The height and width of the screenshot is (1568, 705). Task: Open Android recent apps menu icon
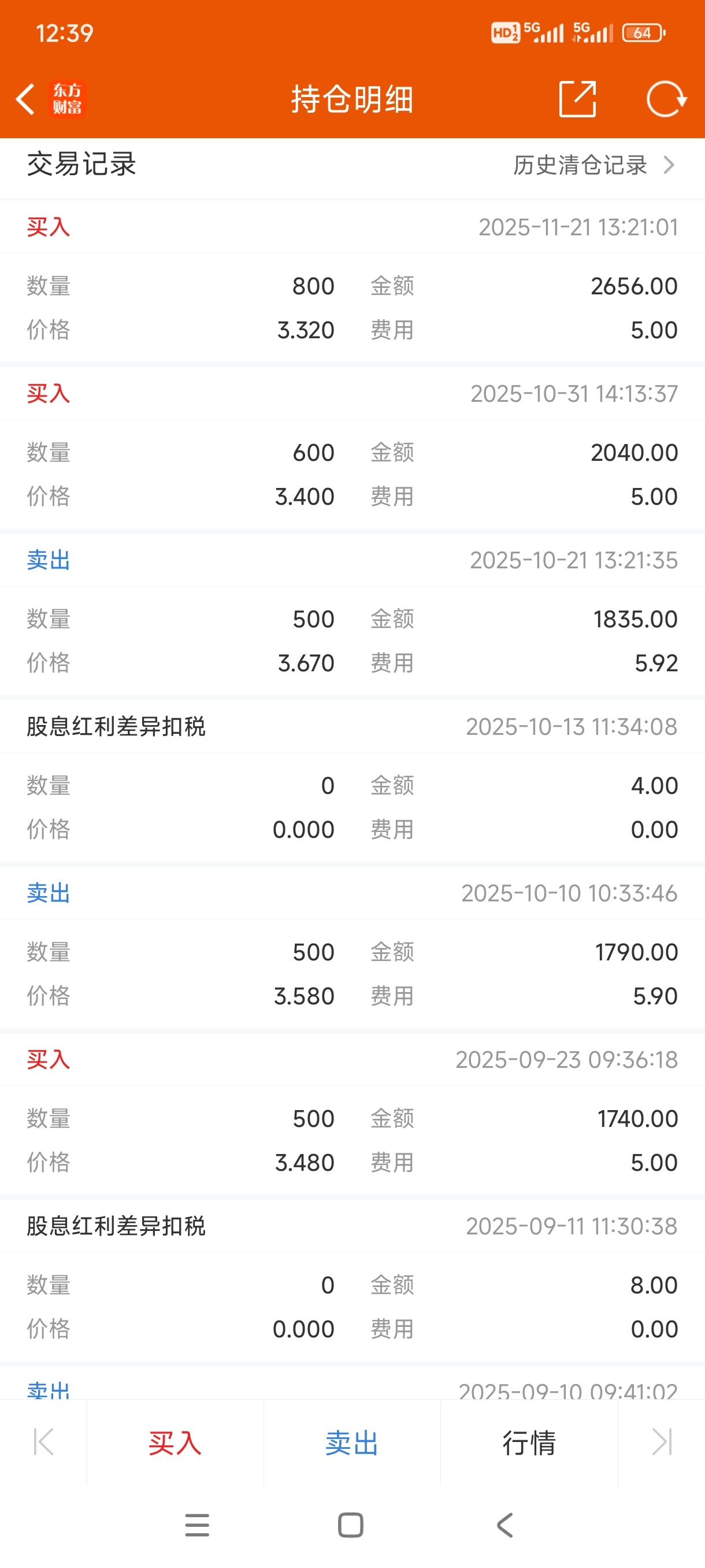197,1525
